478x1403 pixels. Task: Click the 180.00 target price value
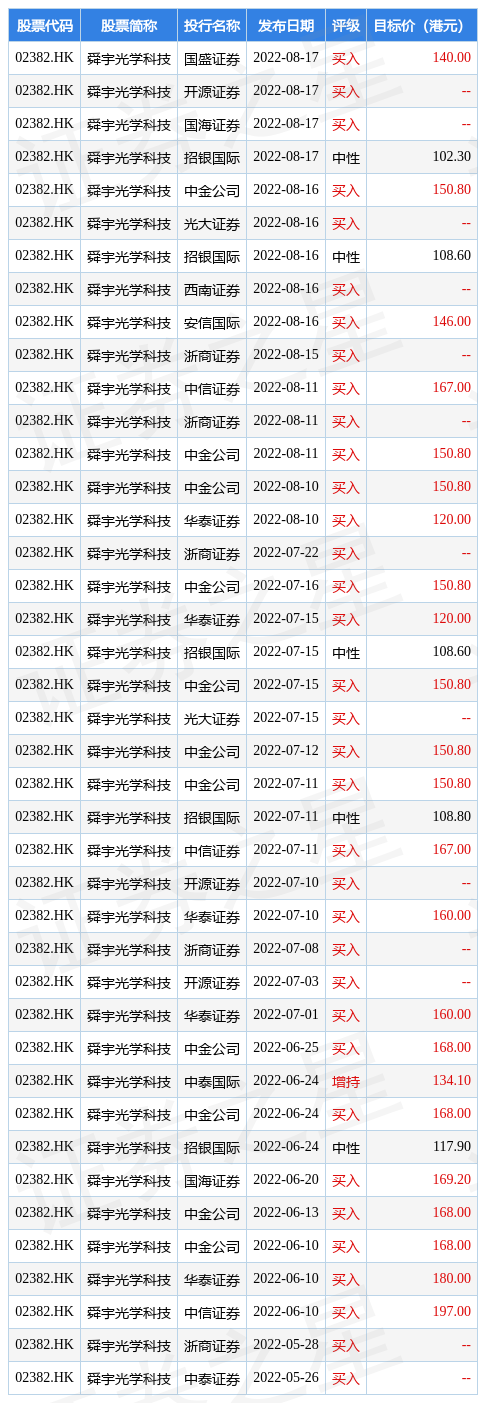[451, 1279]
